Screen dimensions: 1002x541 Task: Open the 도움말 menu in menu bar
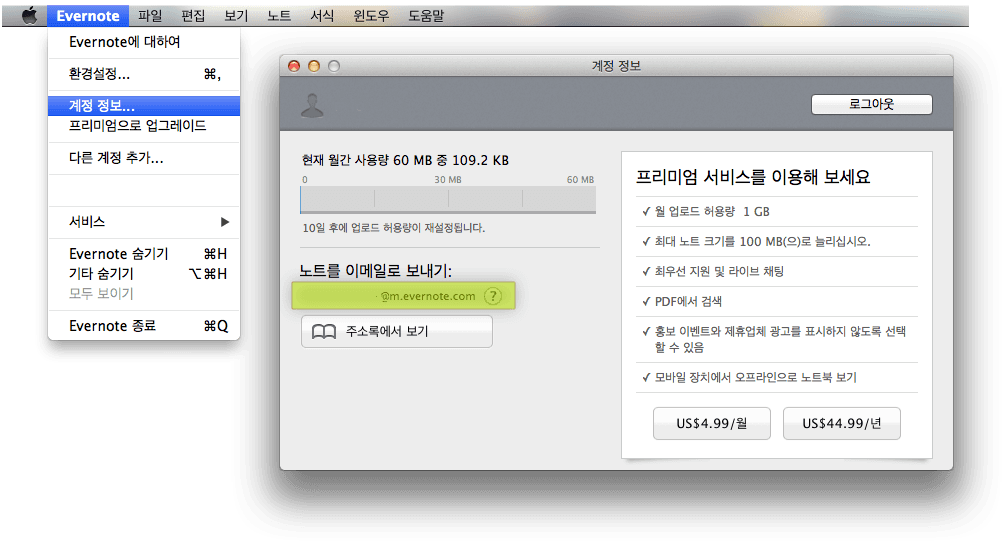(426, 16)
